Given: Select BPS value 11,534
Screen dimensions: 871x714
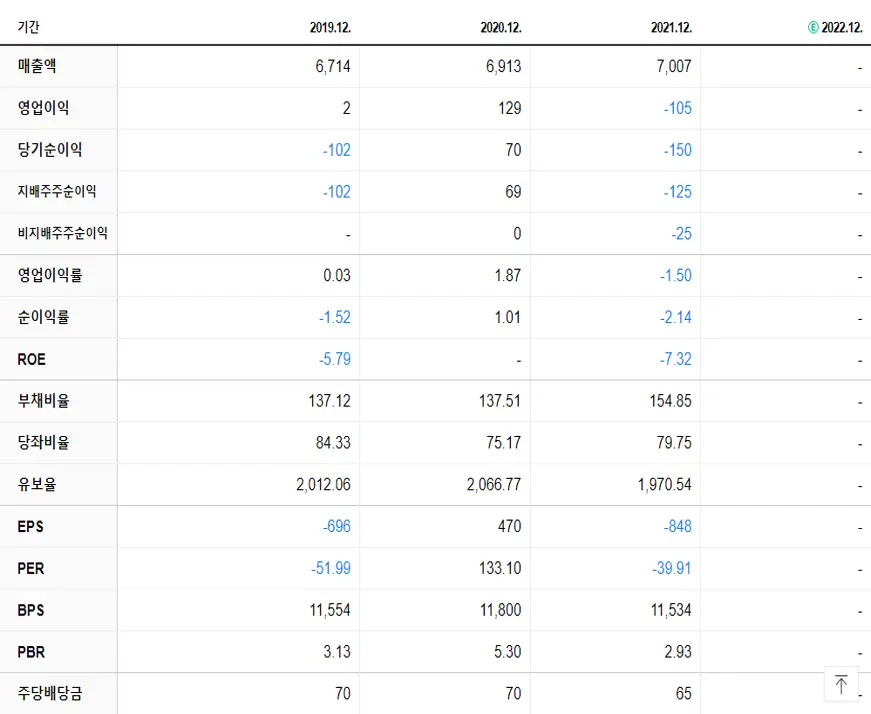Looking at the screenshot, I should (x=671, y=610).
